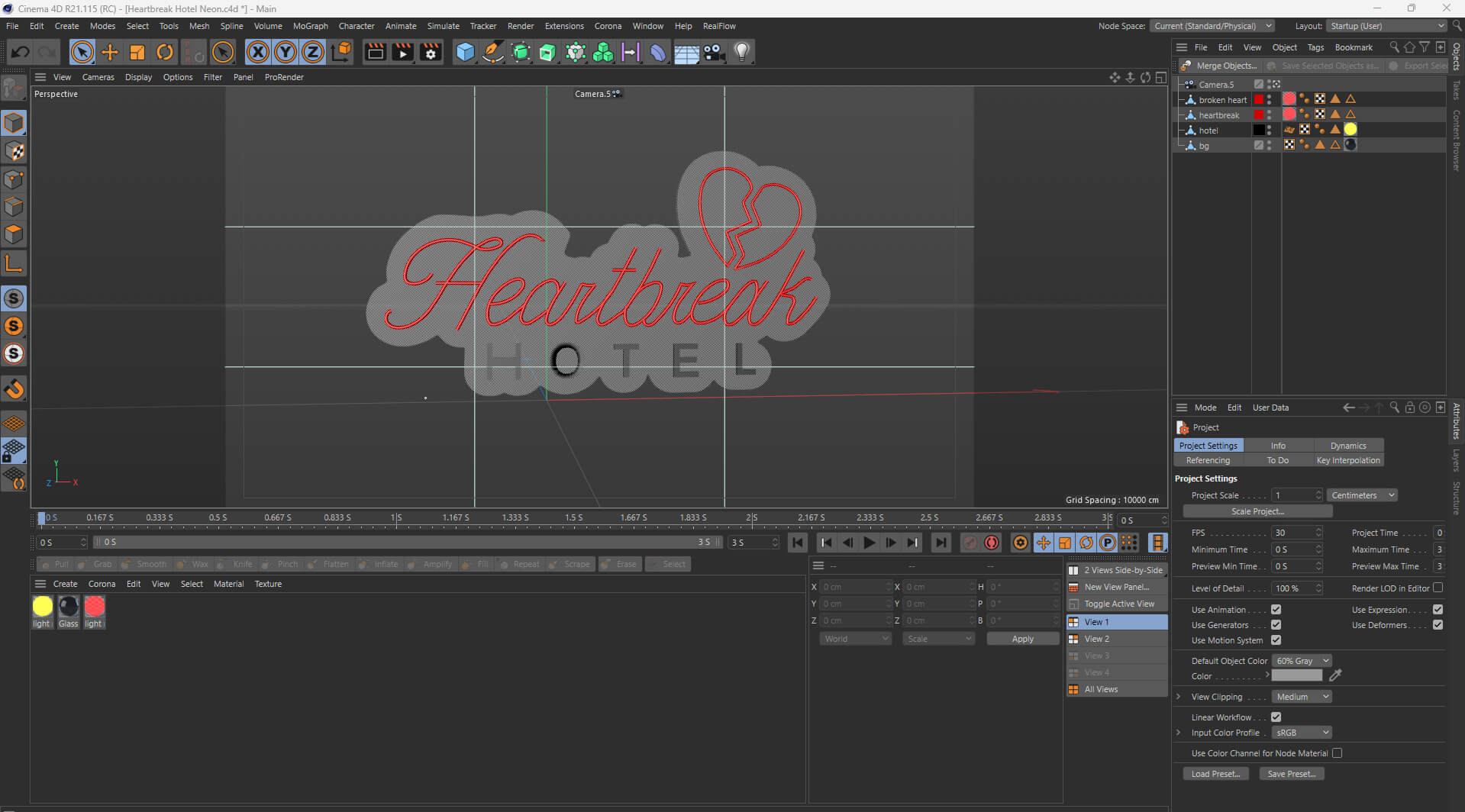Select the Glass material swatch
The image size is (1465, 812).
pos(69,606)
